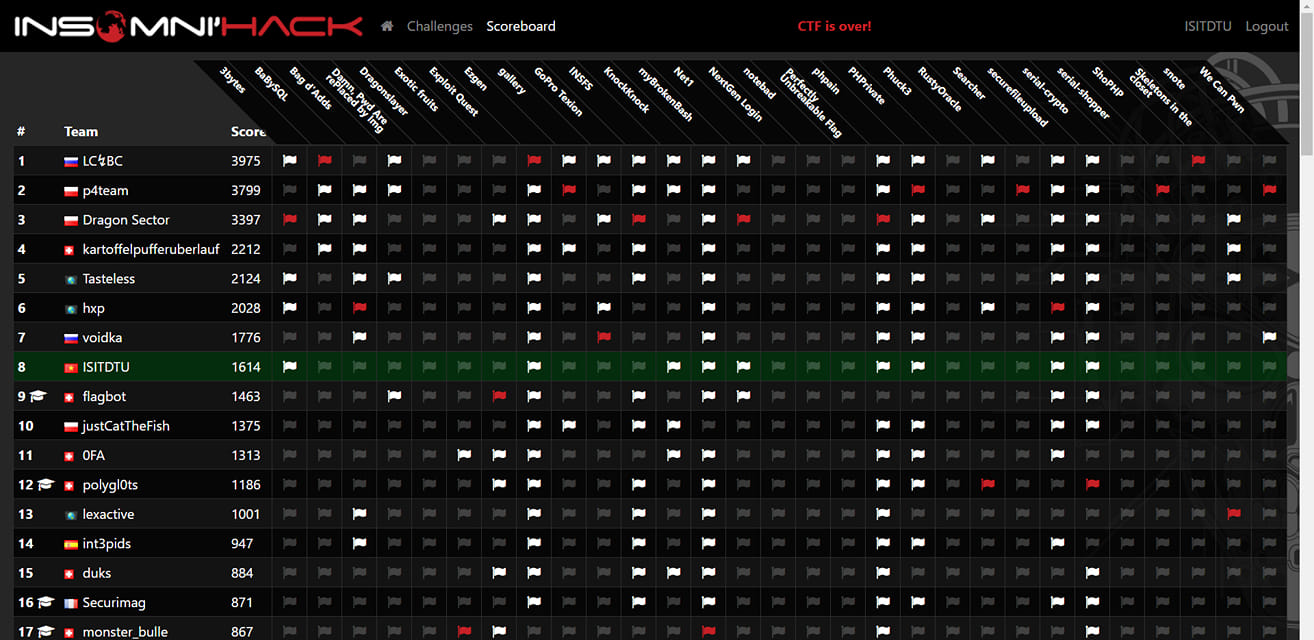Click Dragon Sector's white snote flag
This screenshot has width=1314, height=640.
1234,219
